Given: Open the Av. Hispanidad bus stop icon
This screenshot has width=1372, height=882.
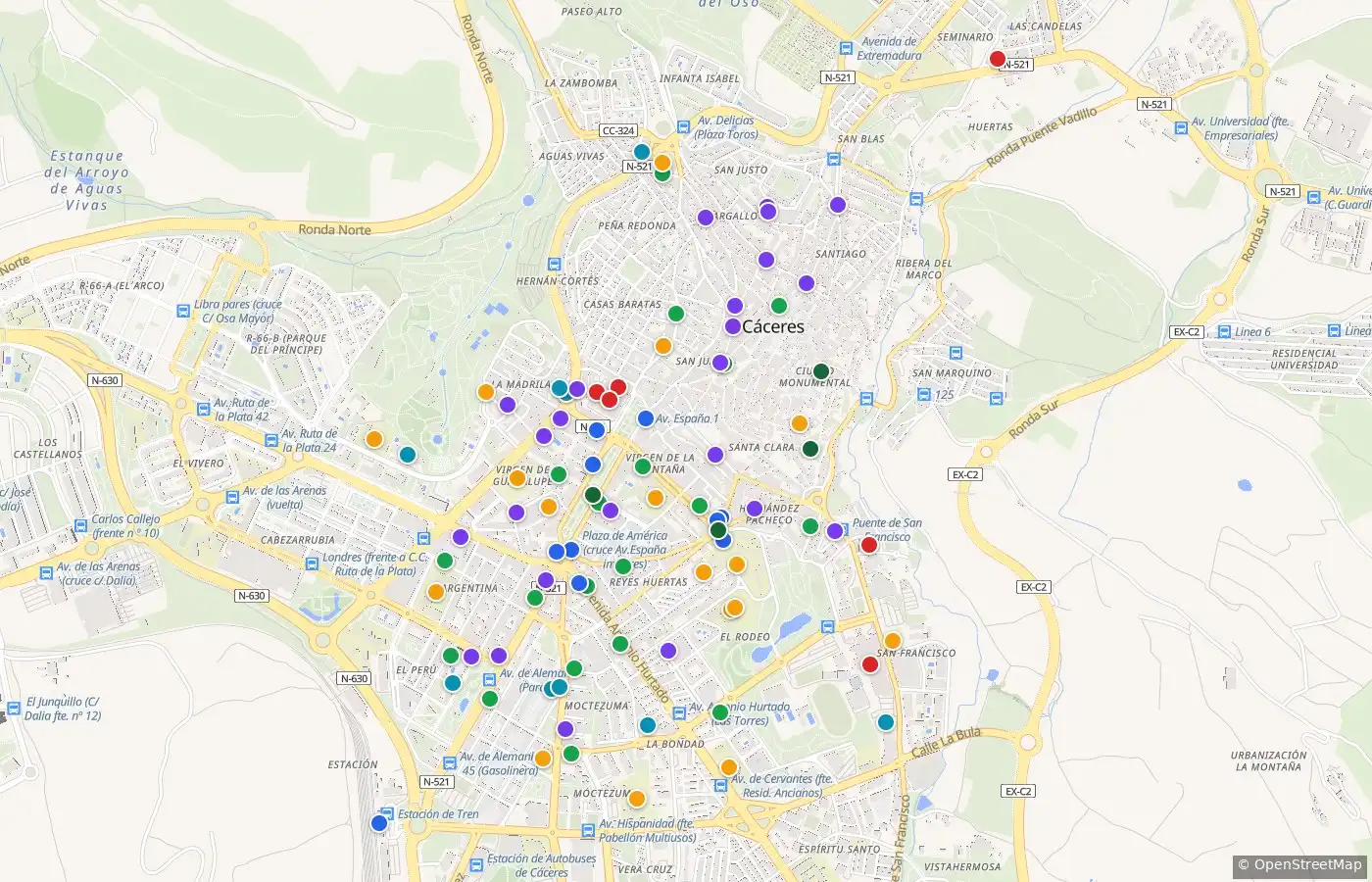Looking at the screenshot, I should (588, 831).
